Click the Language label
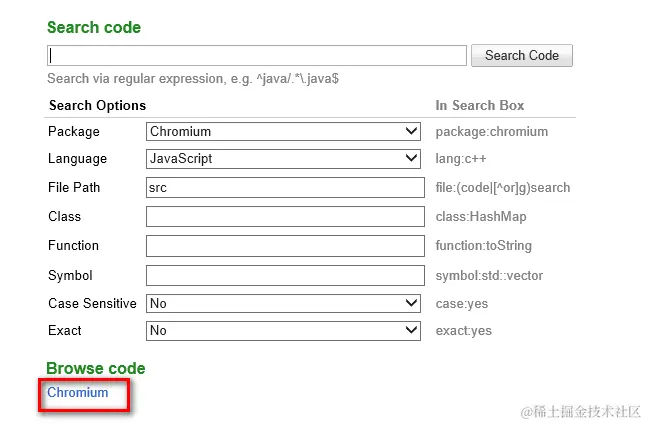The width and height of the screenshot is (646, 424). [77, 159]
